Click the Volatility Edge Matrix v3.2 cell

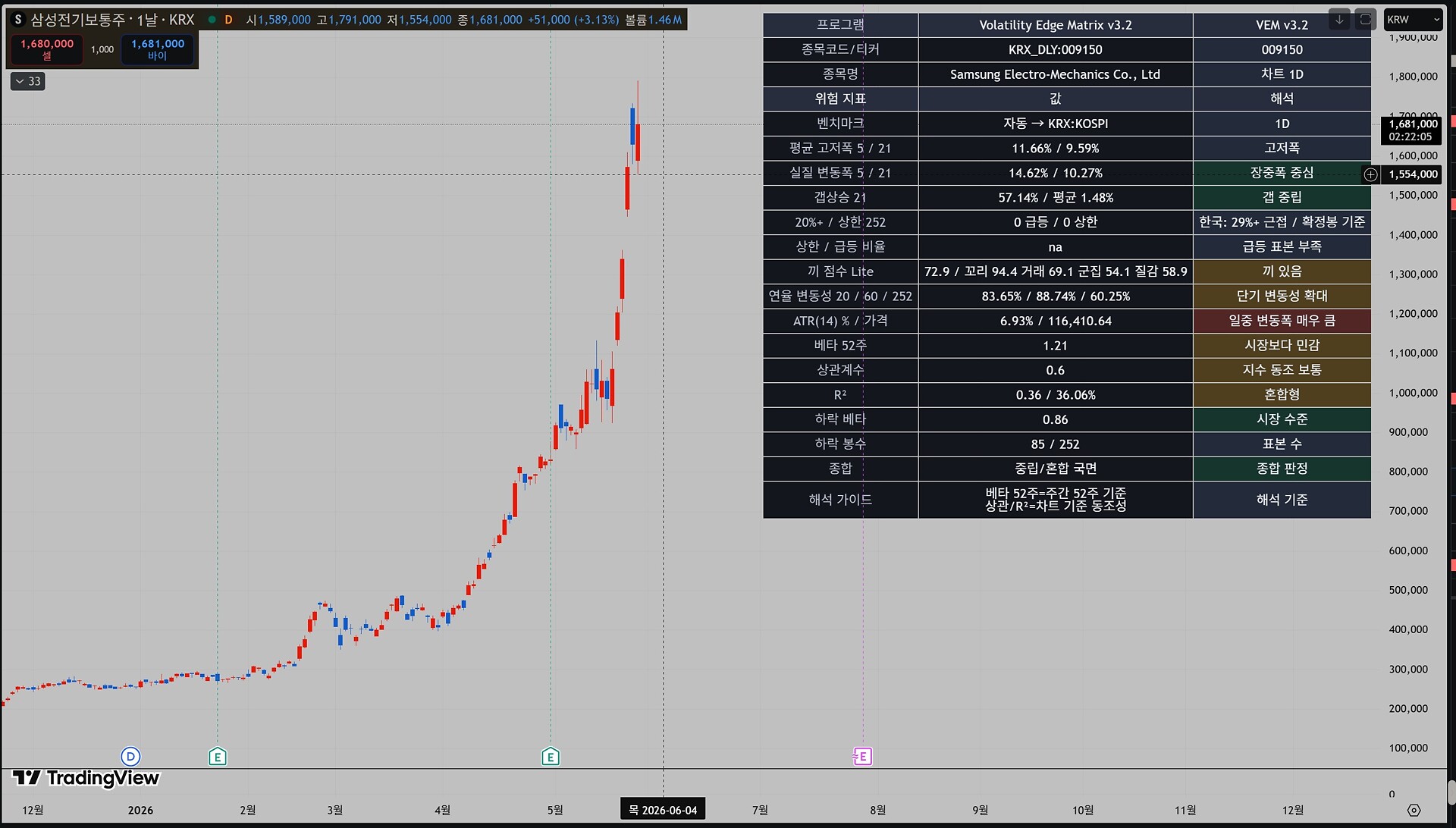[1056, 25]
